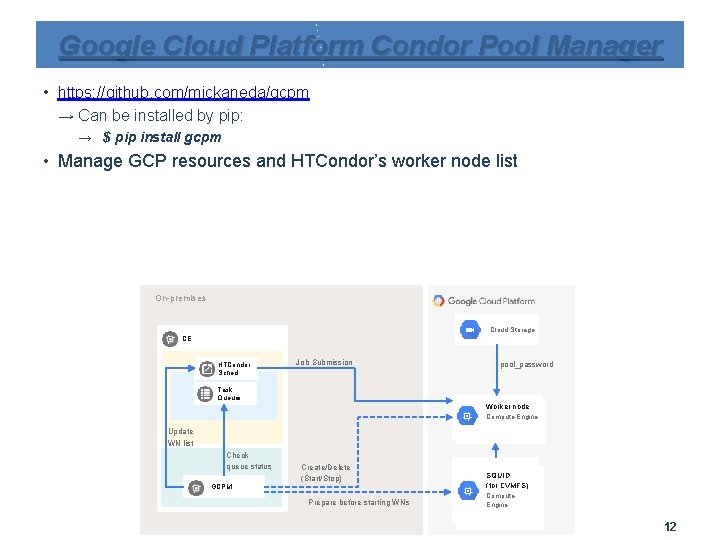The height and width of the screenshot is (540, 720).
Task: Click the 'Create/Delete (Start/Stop)' label
Action: point(326,472)
